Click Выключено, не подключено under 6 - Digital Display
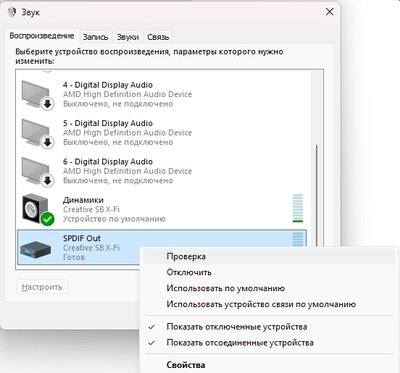Screen dimensions: 400x373 pos(118,181)
